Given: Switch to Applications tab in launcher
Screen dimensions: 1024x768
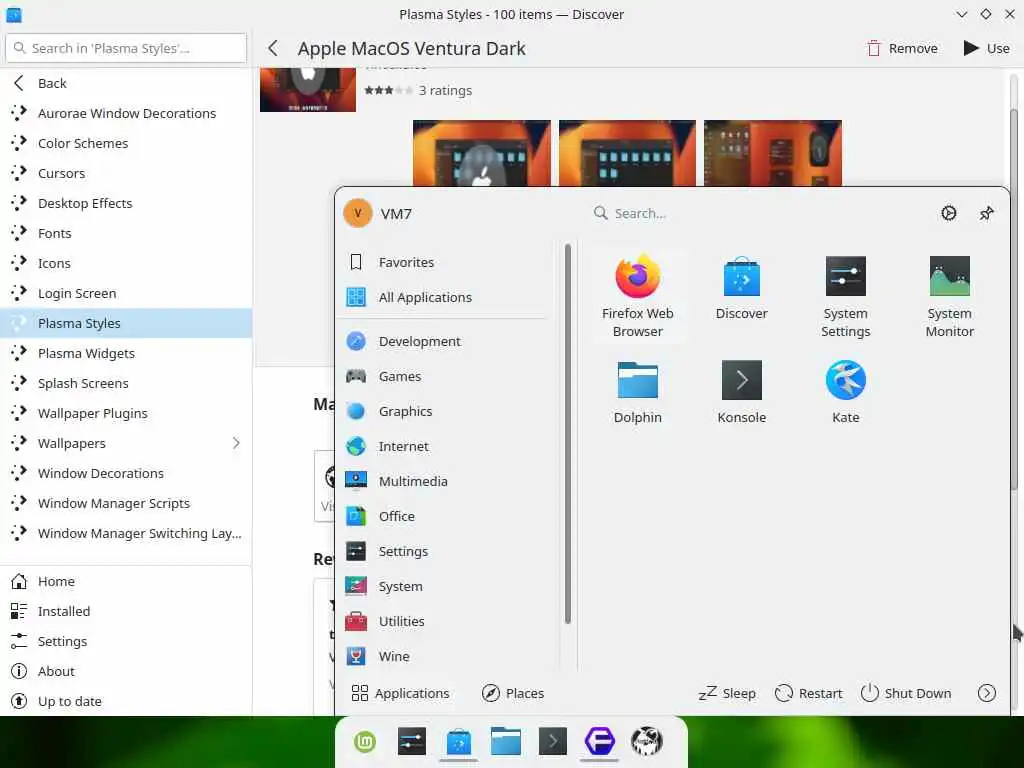Looking at the screenshot, I should (x=400, y=693).
